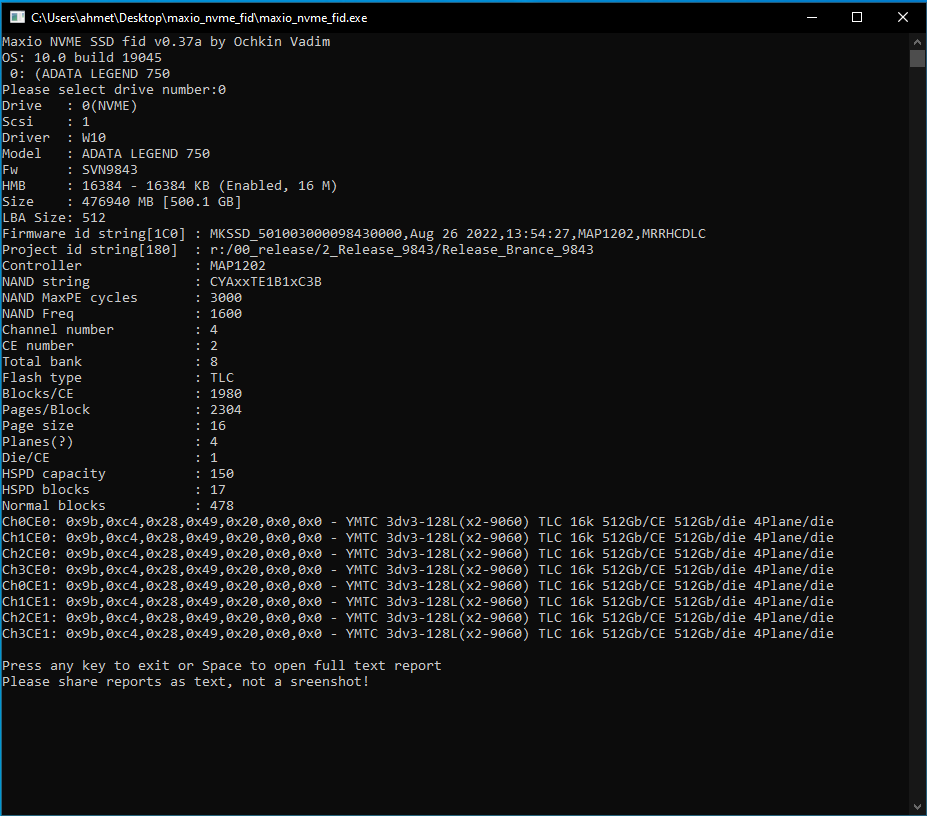927x816 pixels.
Task: Click the scrollbar up arrow
Action: click(917, 42)
